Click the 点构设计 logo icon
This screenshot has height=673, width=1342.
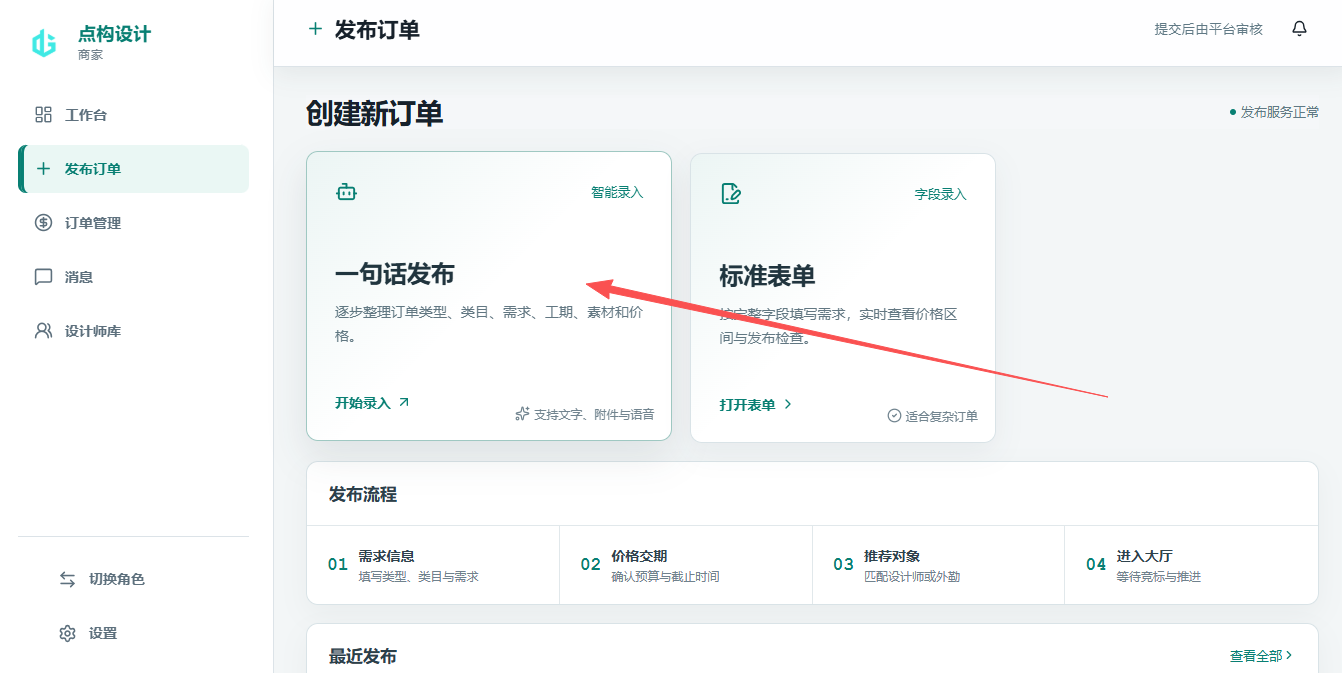tap(44, 43)
